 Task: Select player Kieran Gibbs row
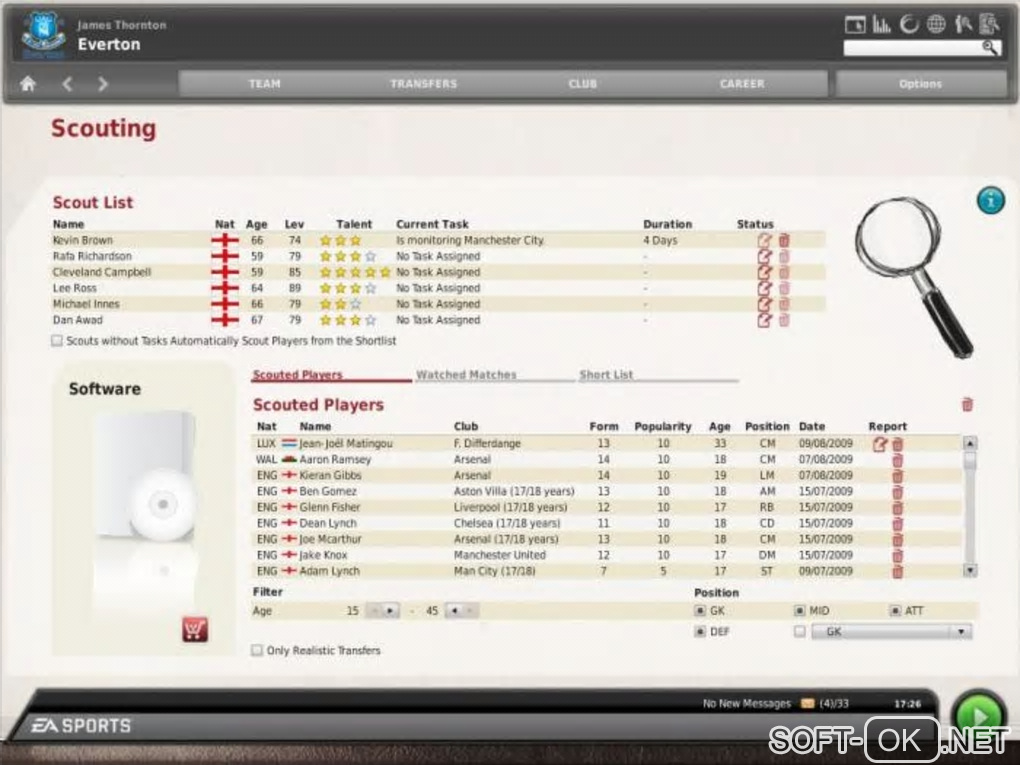click(606, 476)
